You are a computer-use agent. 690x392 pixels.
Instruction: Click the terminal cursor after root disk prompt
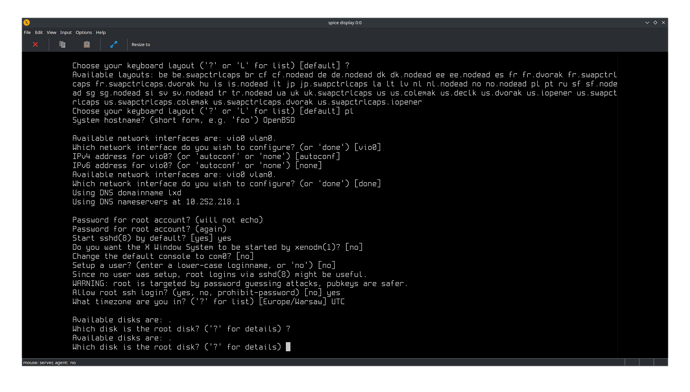[x=288, y=347]
